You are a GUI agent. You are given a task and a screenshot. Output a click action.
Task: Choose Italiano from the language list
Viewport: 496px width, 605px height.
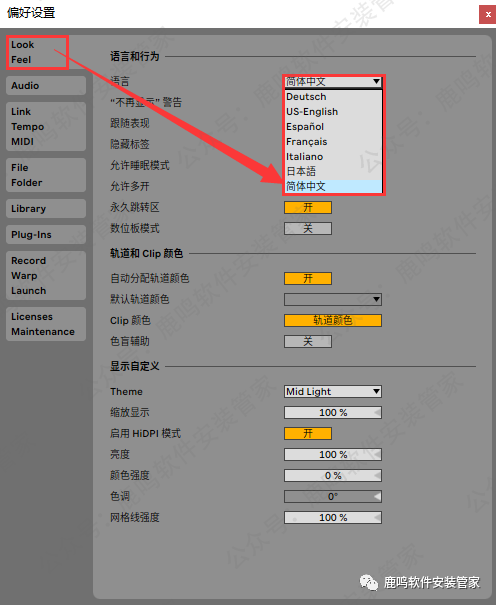[x=333, y=157]
